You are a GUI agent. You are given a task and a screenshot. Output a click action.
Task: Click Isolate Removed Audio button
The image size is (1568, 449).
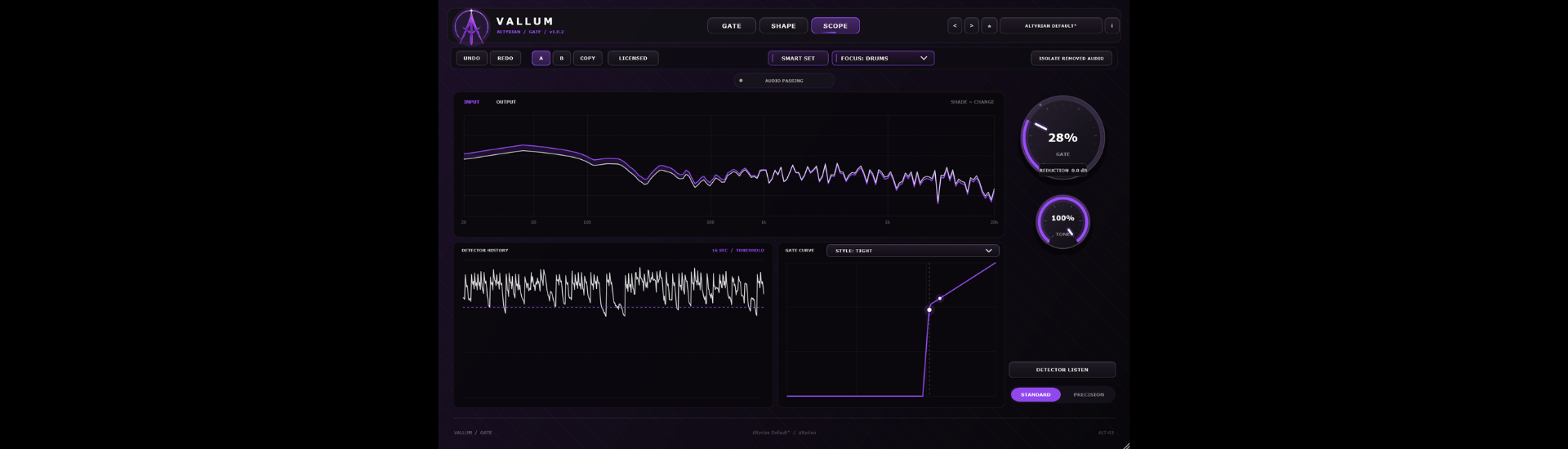click(x=1071, y=58)
